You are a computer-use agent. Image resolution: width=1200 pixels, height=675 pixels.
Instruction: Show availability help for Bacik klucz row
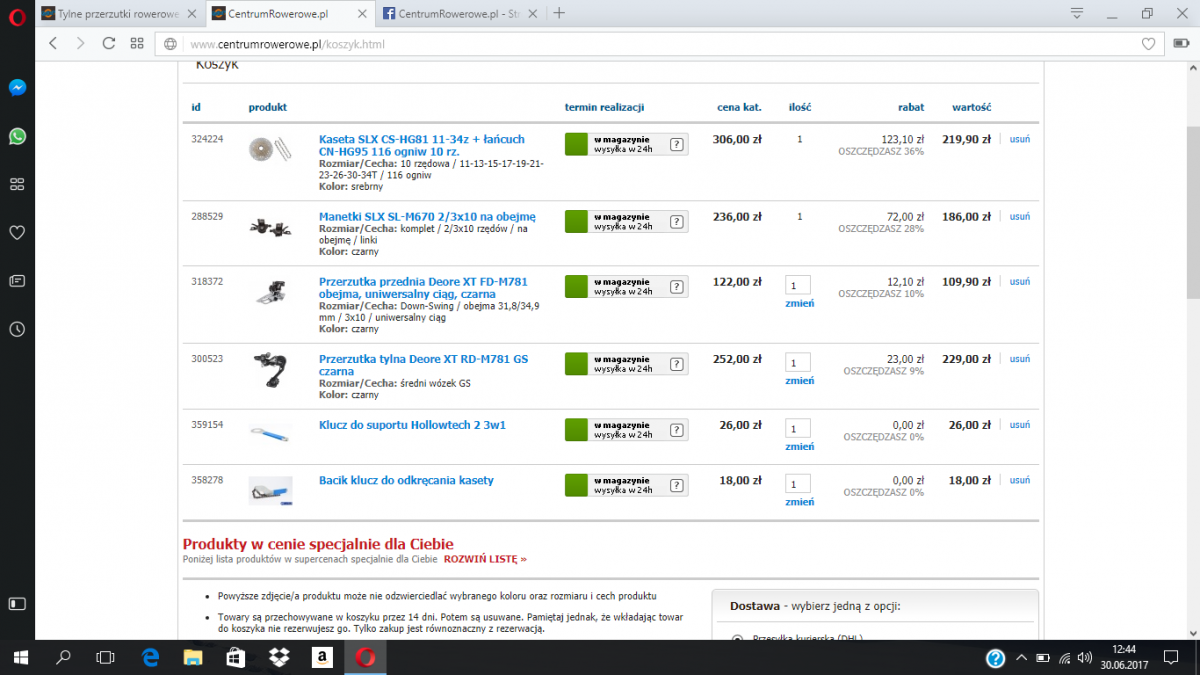pos(677,485)
